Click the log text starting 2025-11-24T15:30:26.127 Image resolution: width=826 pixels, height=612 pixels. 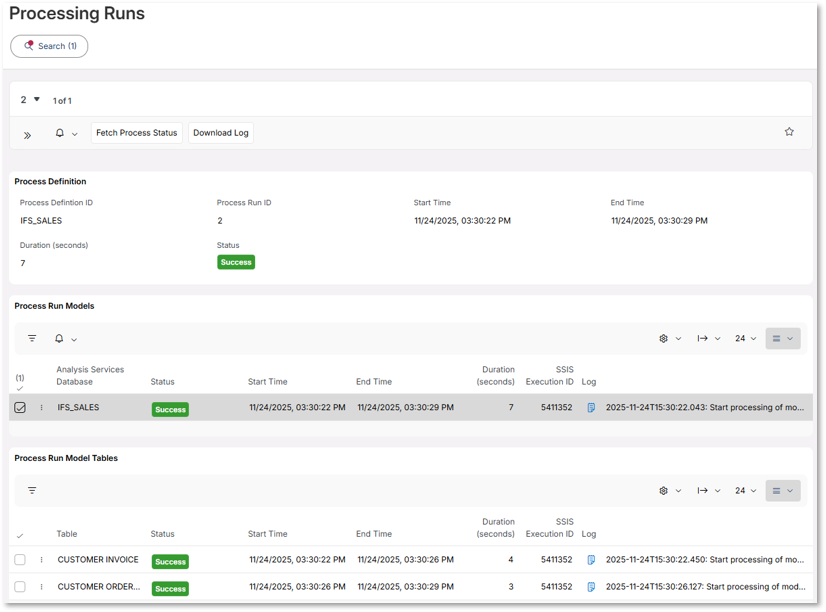click(x=705, y=587)
